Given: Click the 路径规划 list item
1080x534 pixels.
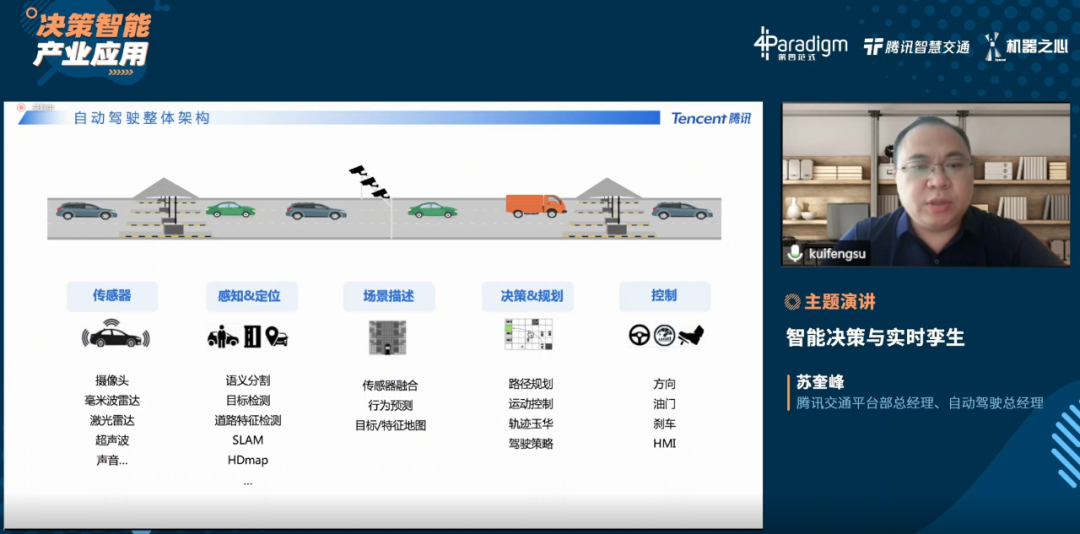Looking at the screenshot, I should pos(531,384).
